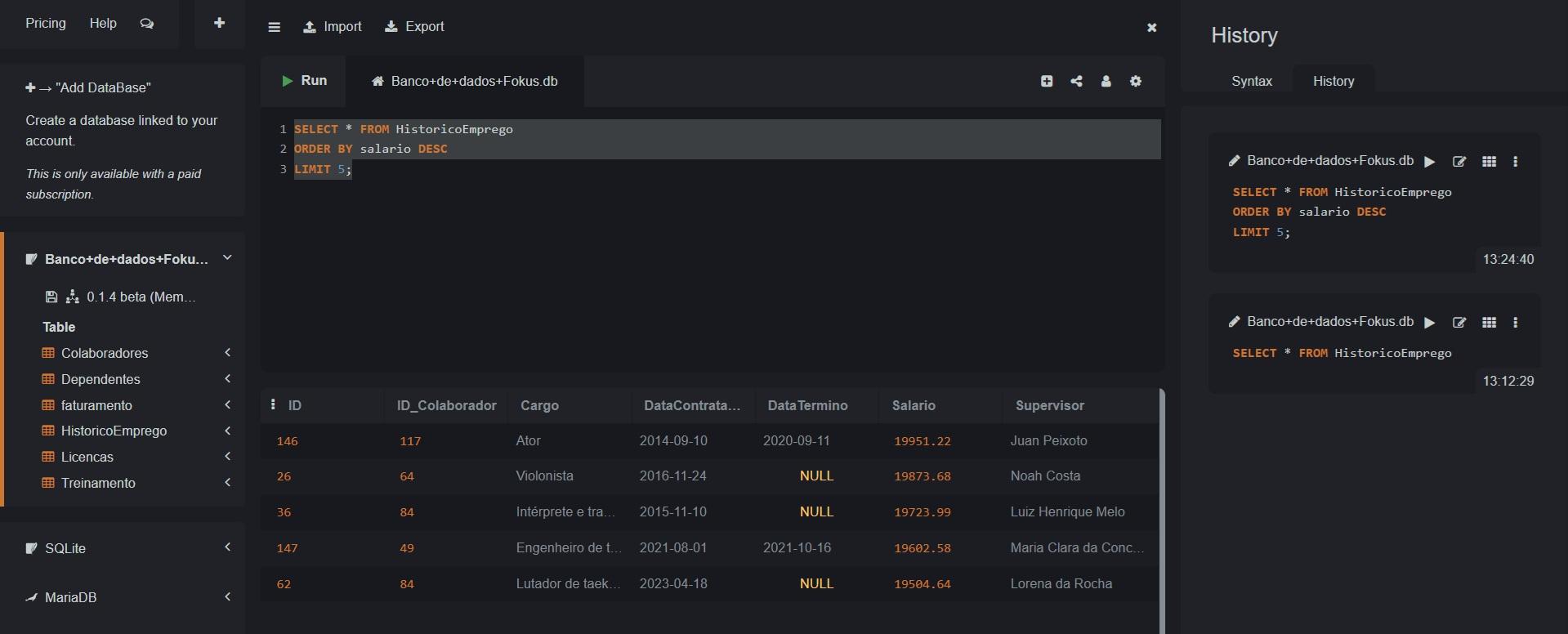This screenshot has width=1568, height=634.
Task: Expand the SQLite section chevron
Action: pos(228,547)
